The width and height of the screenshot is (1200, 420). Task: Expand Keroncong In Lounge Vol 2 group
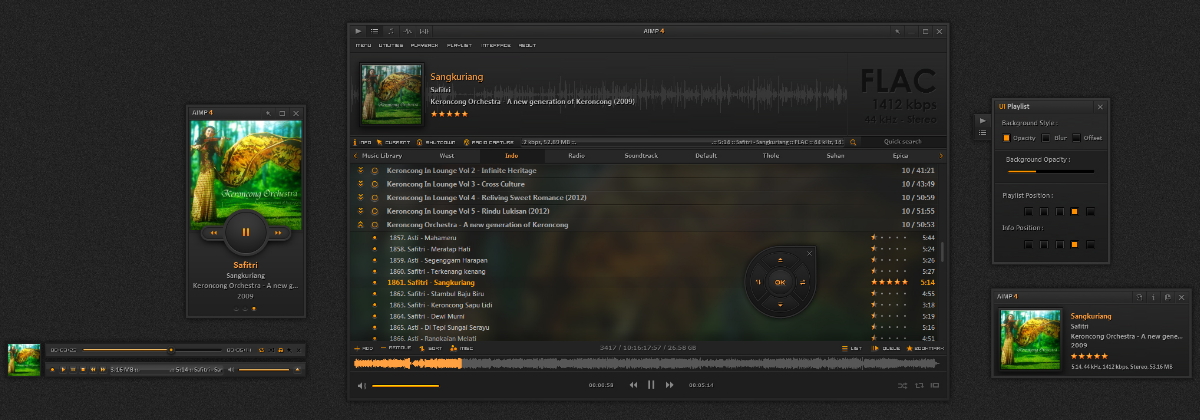360,171
